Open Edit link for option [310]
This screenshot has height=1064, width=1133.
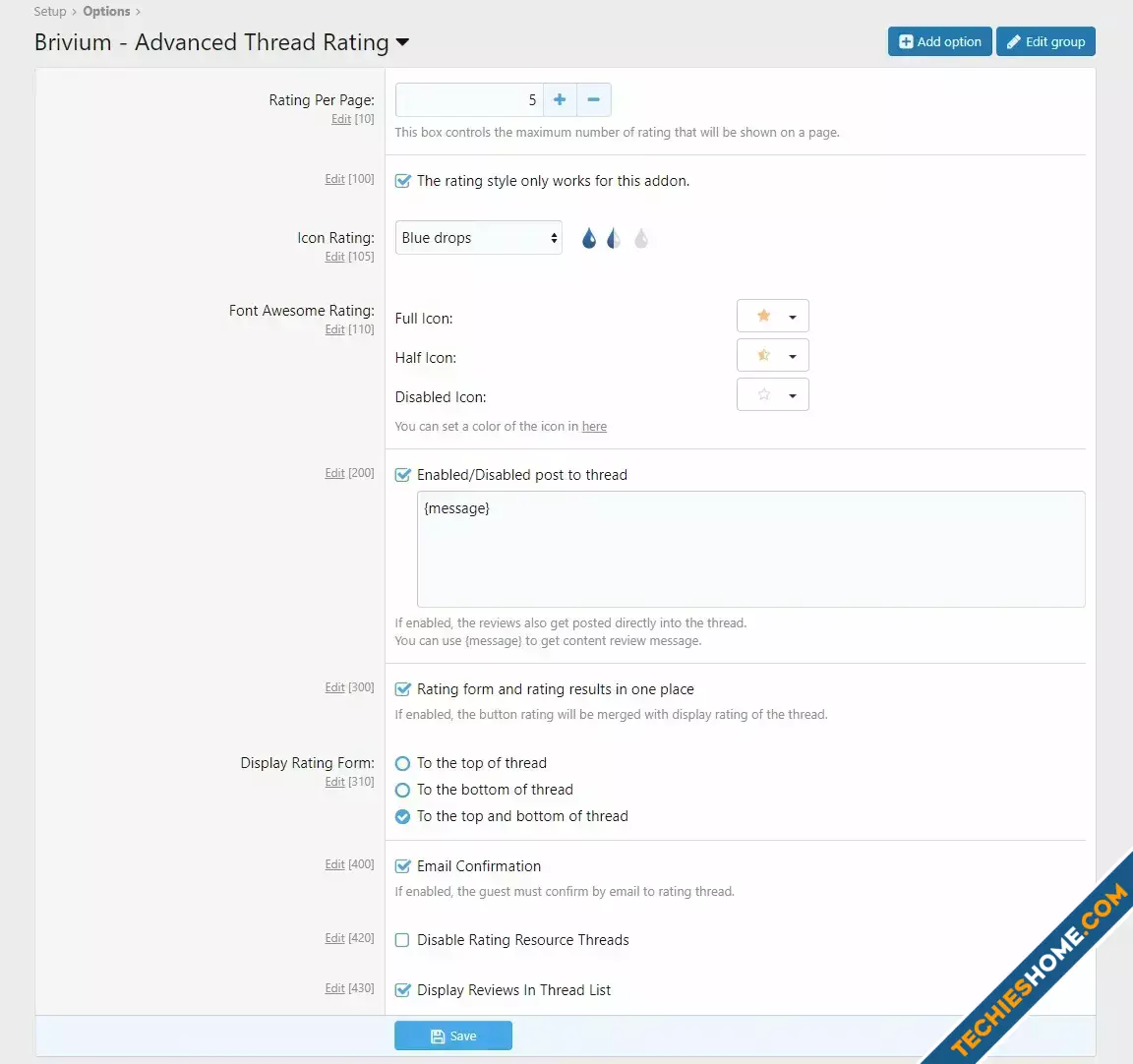click(334, 782)
